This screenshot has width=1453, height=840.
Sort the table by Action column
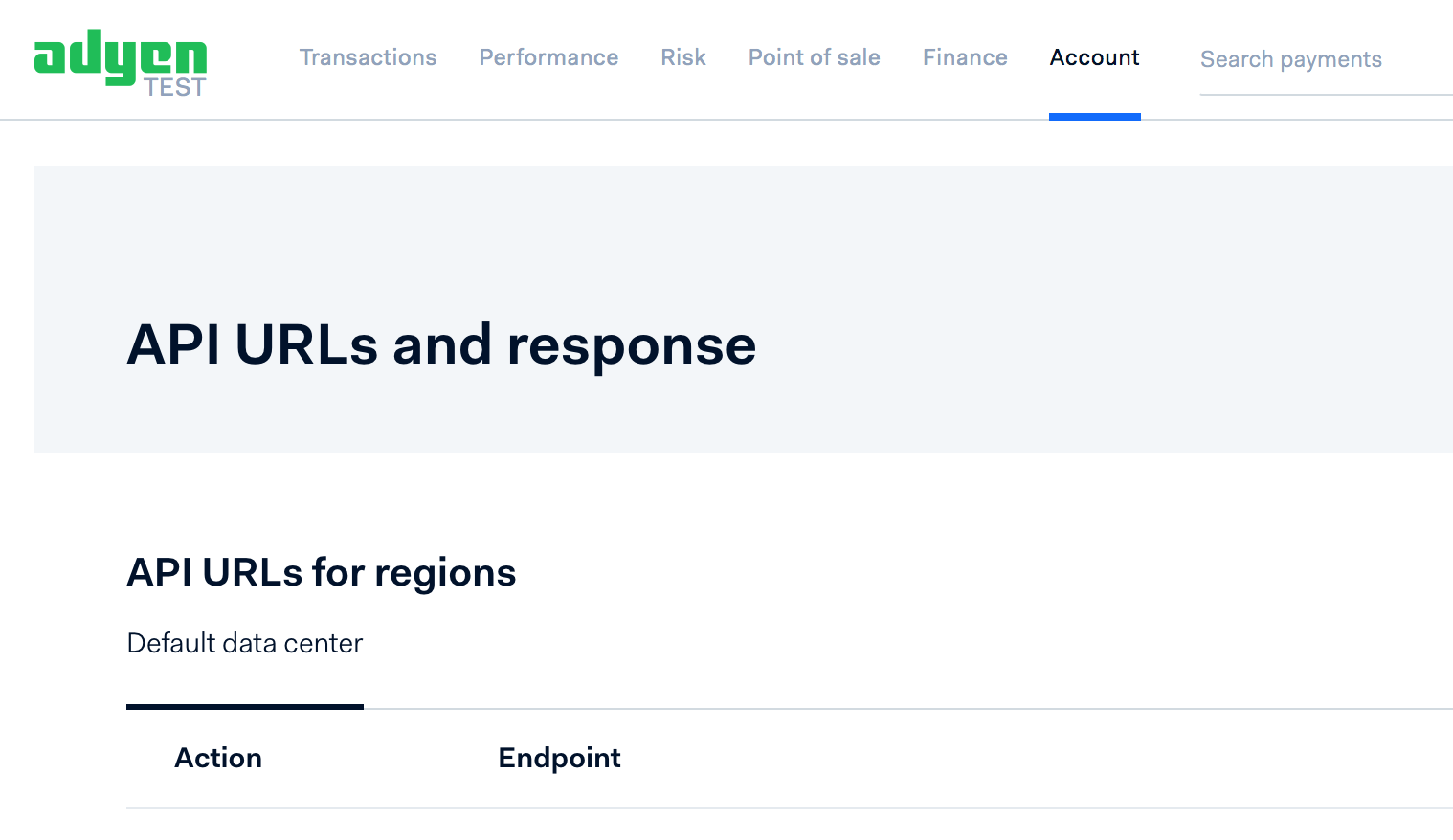click(218, 757)
